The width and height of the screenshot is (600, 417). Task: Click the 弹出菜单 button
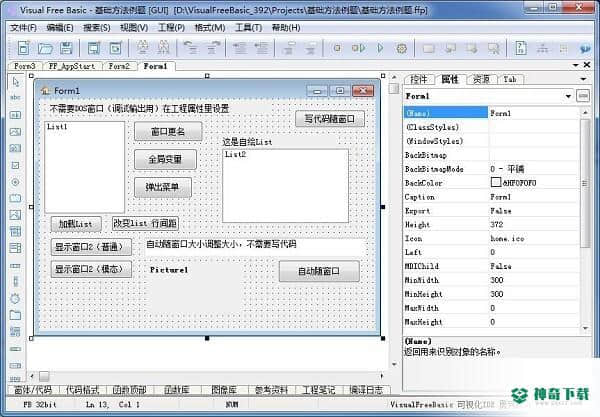(x=163, y=187)
